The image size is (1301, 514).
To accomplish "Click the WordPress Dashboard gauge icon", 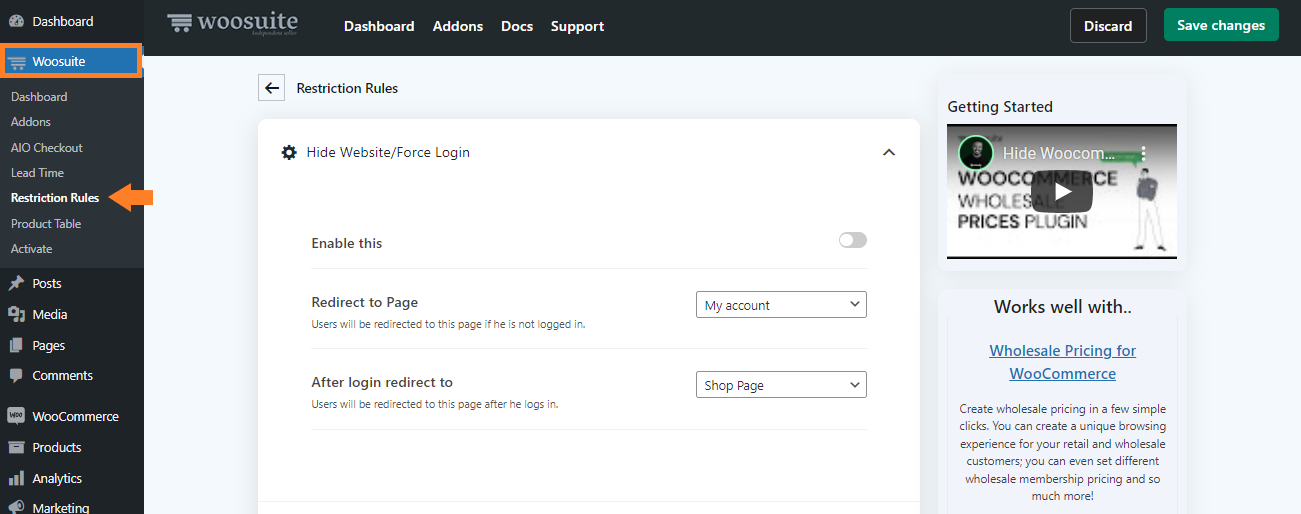I will tap(16, 21).
